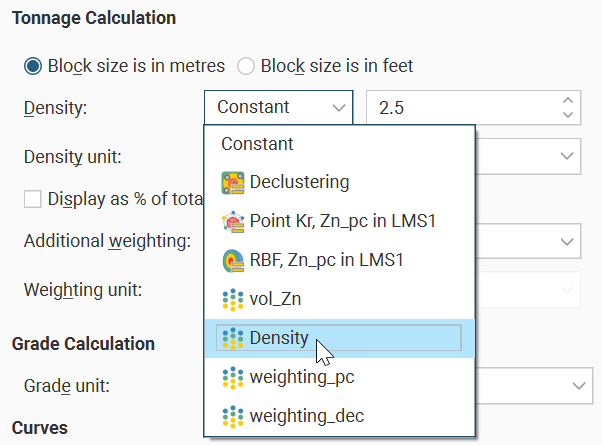Image resolution: width=602 pixels, height=445 pixels.
Task: Open the Additional weighting dropdown arrow
Action: click(x=568, y=240)
